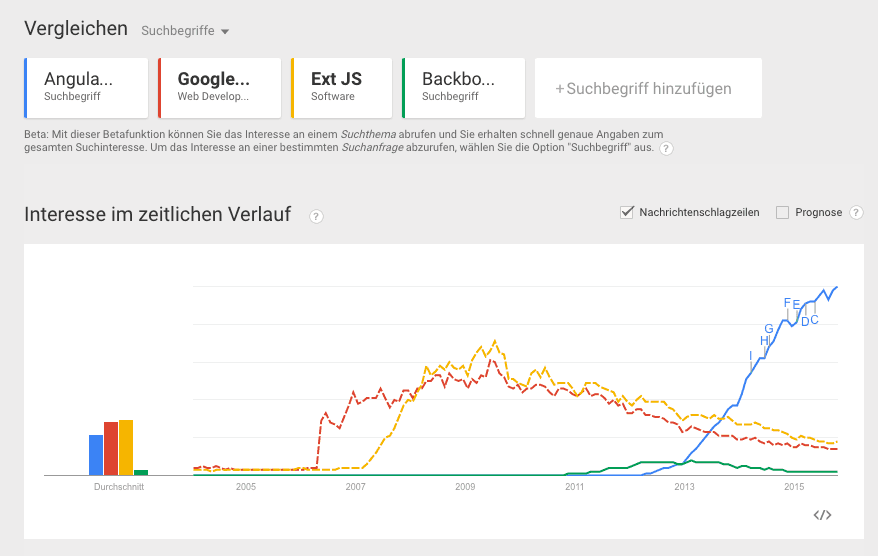
Task: Click news headline marker F on chart
Action: pyautogui.click(x=787, y=302)
